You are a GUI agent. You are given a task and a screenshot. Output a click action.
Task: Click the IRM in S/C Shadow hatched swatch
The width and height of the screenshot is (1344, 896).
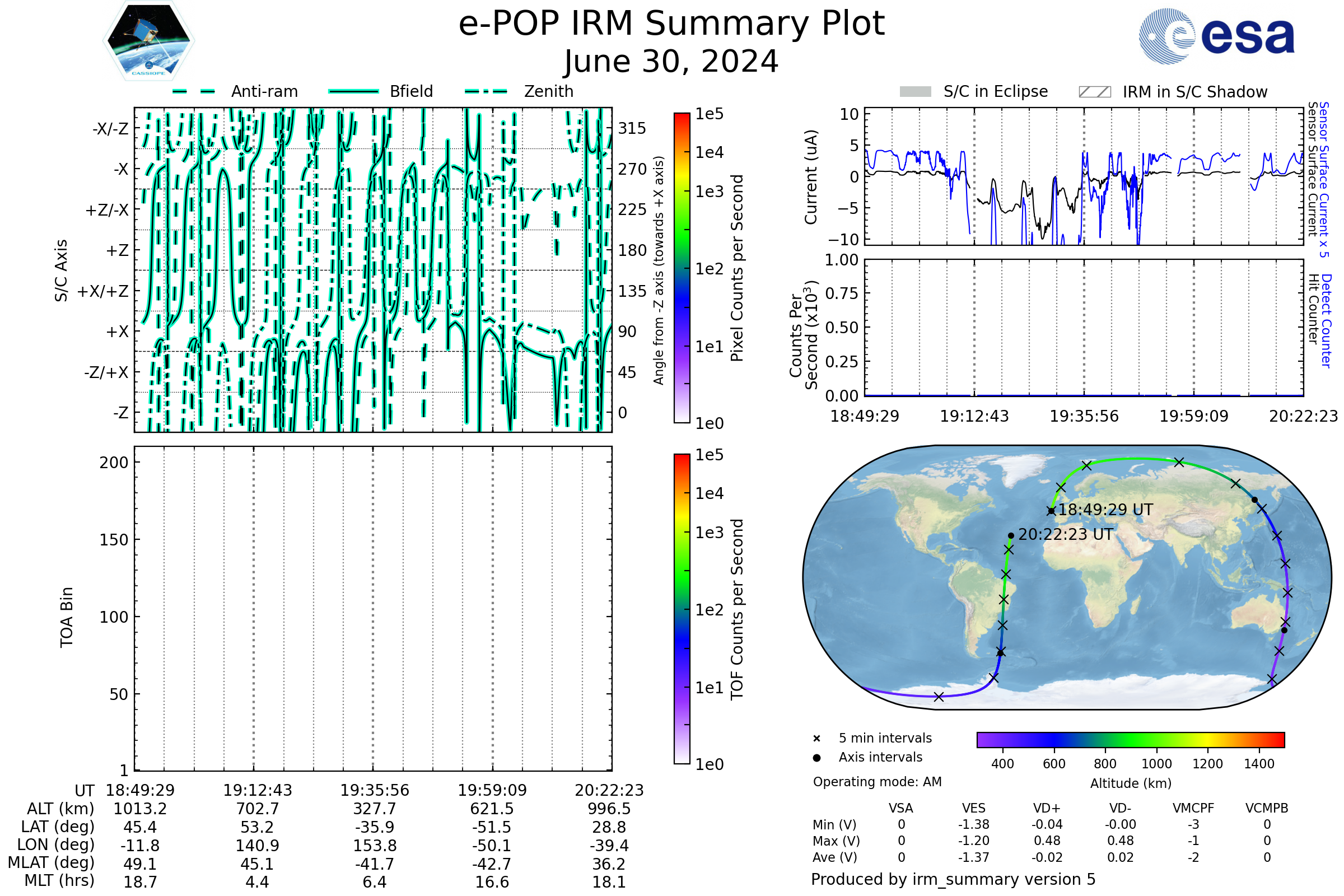(x=1094, y=92)
